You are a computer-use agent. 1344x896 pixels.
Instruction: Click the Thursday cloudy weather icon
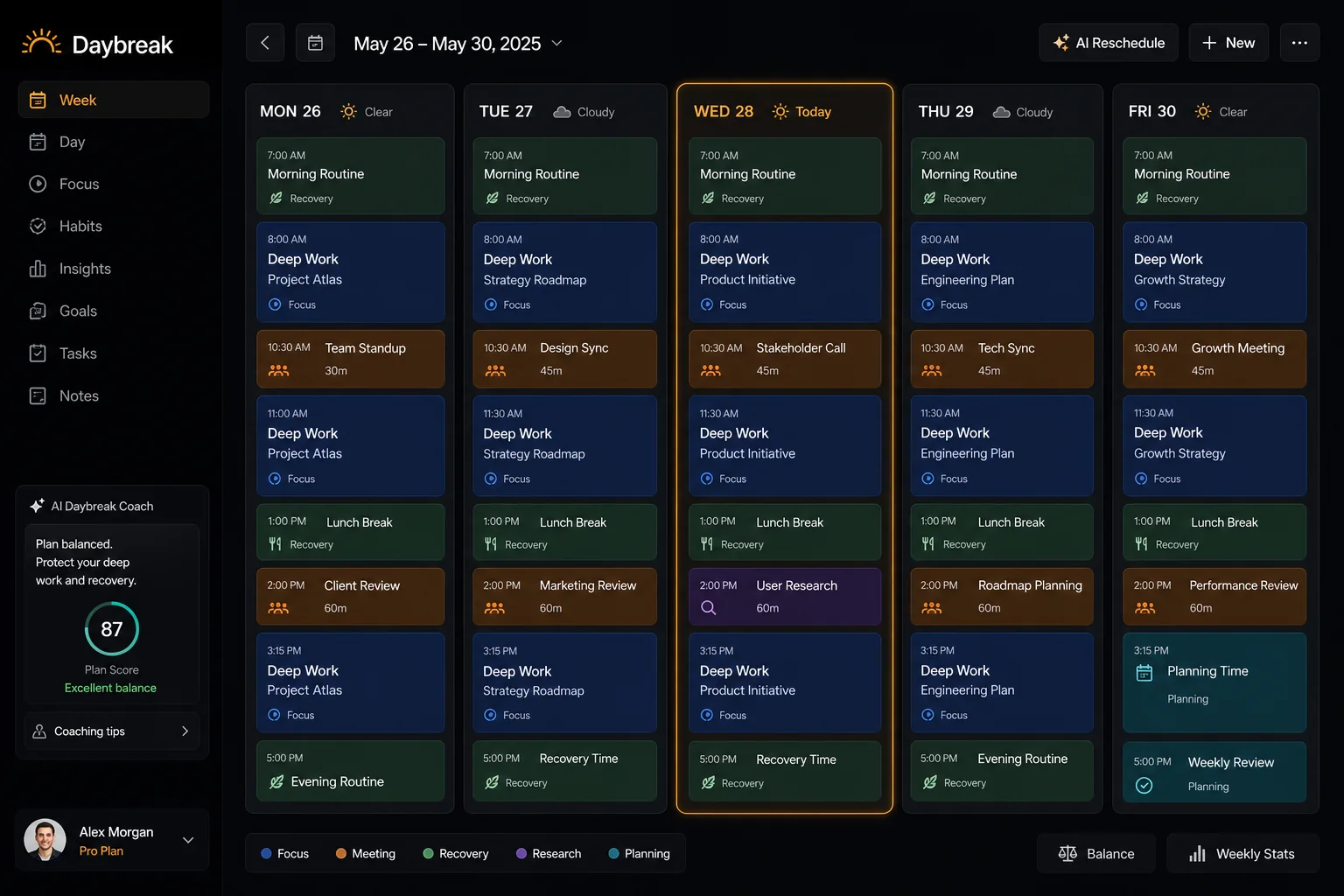[x=1001, y=112]
